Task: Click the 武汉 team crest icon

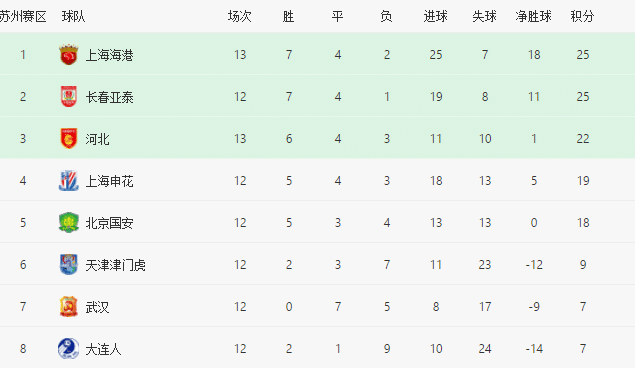Action: [x=68, y=307]
